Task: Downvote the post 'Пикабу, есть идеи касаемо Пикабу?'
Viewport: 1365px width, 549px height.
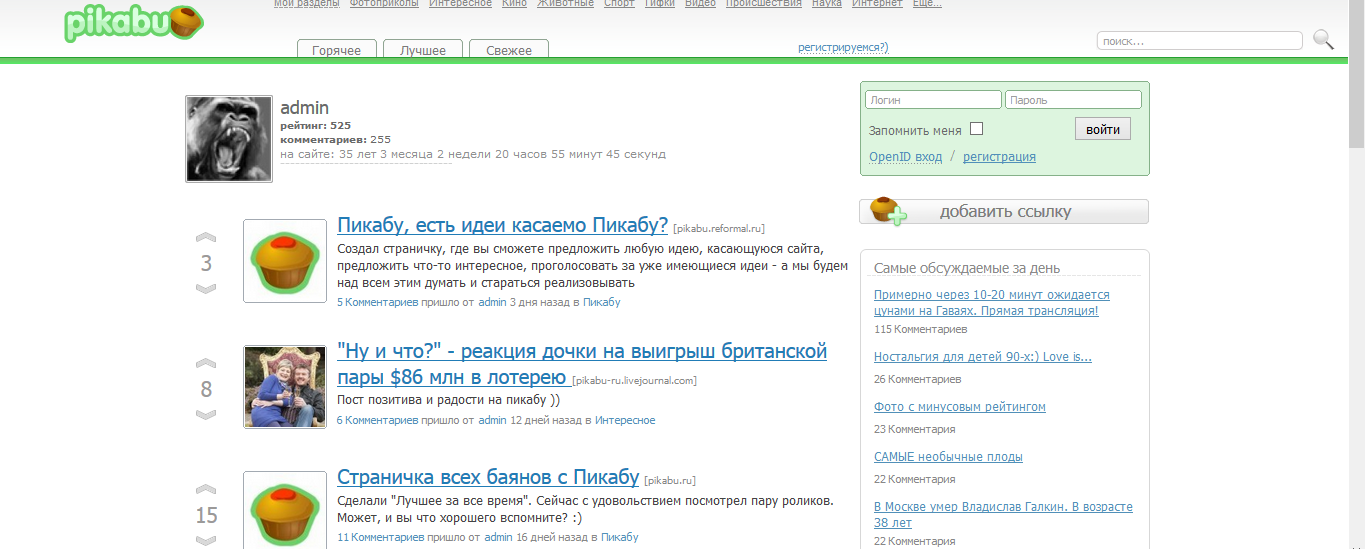Action: tap(206, 289)
